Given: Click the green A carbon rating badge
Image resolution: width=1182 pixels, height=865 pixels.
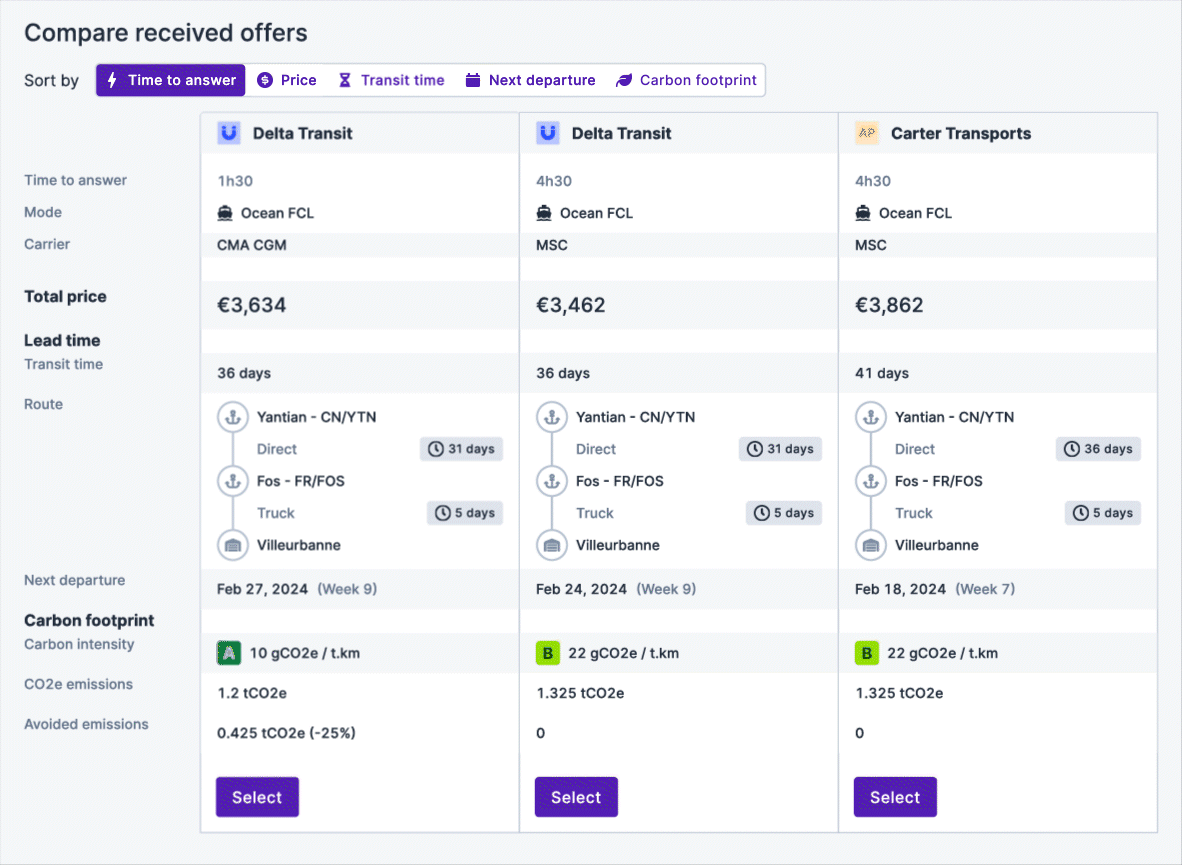Looking at the screenshot, I should coord(229,653).
